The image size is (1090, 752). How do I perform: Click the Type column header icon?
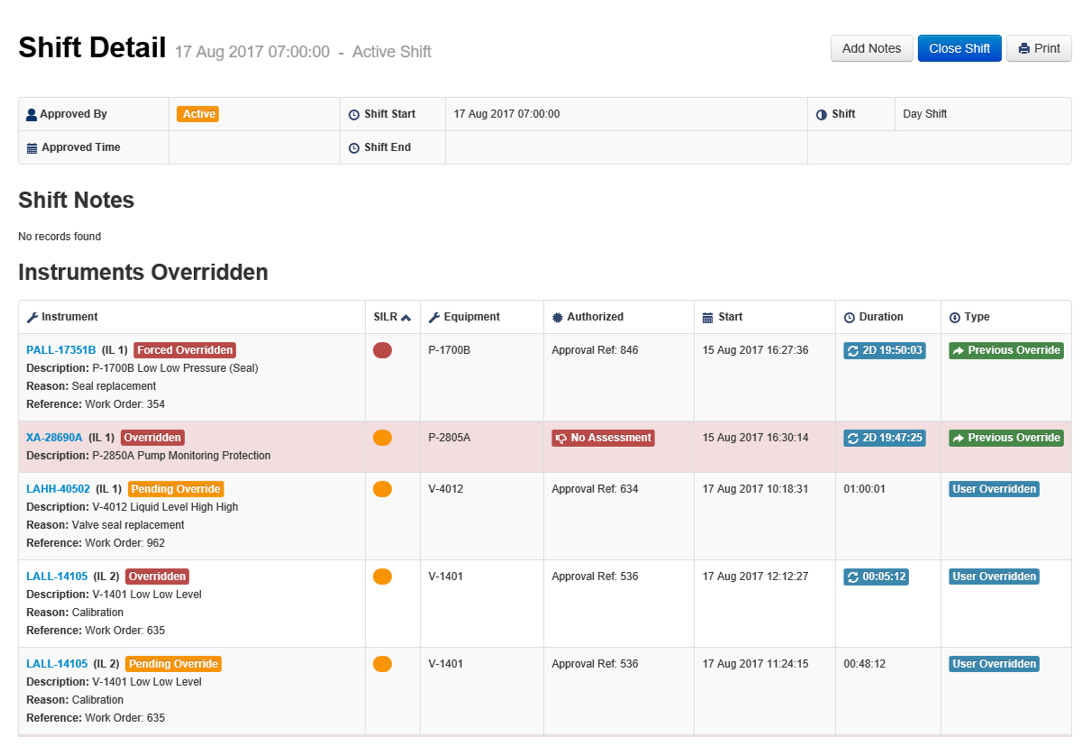[954, 317]
